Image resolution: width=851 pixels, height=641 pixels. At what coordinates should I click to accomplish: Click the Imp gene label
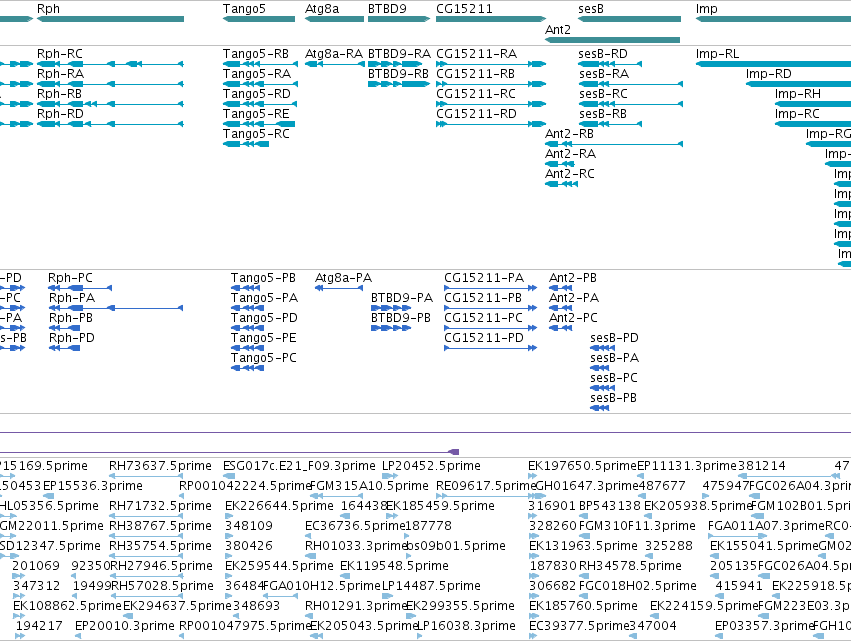[707, 9]
